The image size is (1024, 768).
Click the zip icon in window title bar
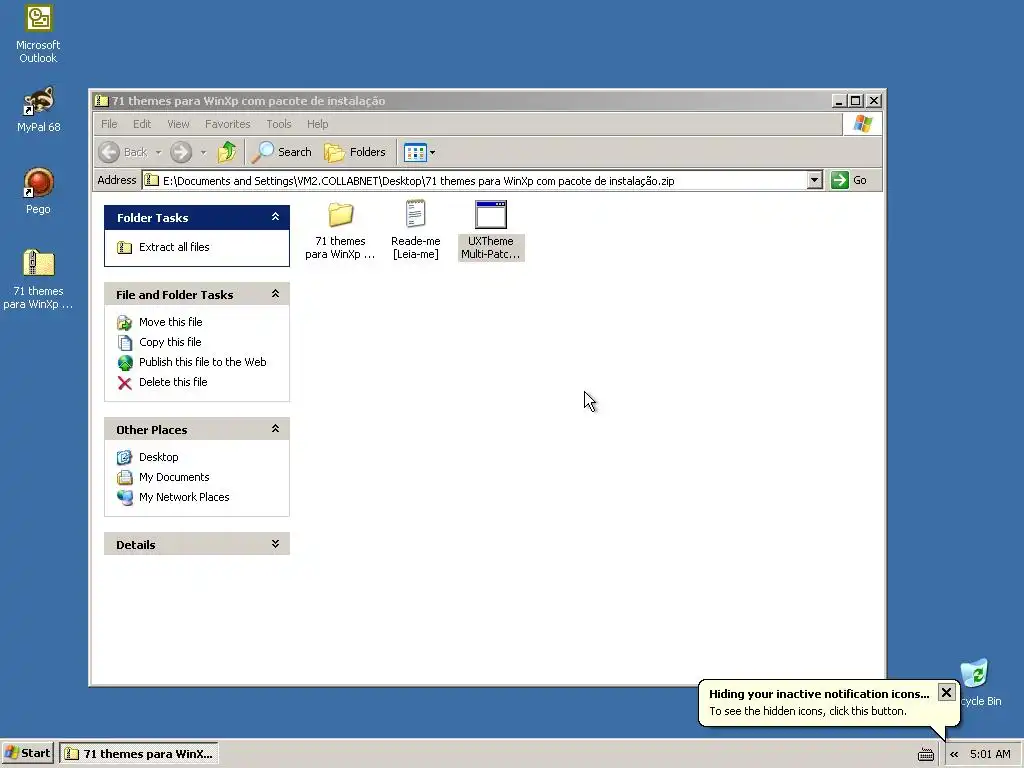pyautogui.click(x=101, y=101)
